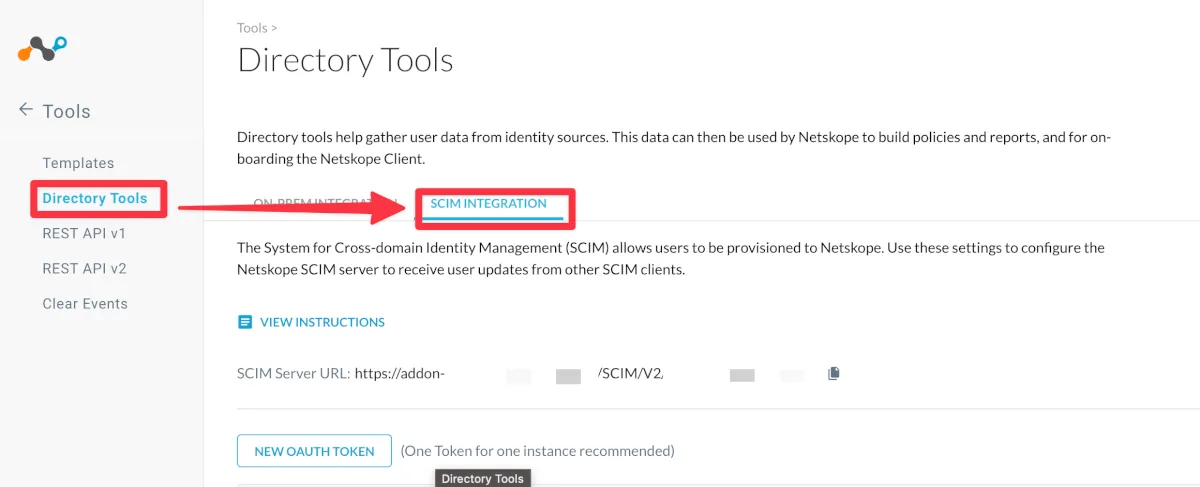Go to Clear Events in the sidebar

click(85, 303)
